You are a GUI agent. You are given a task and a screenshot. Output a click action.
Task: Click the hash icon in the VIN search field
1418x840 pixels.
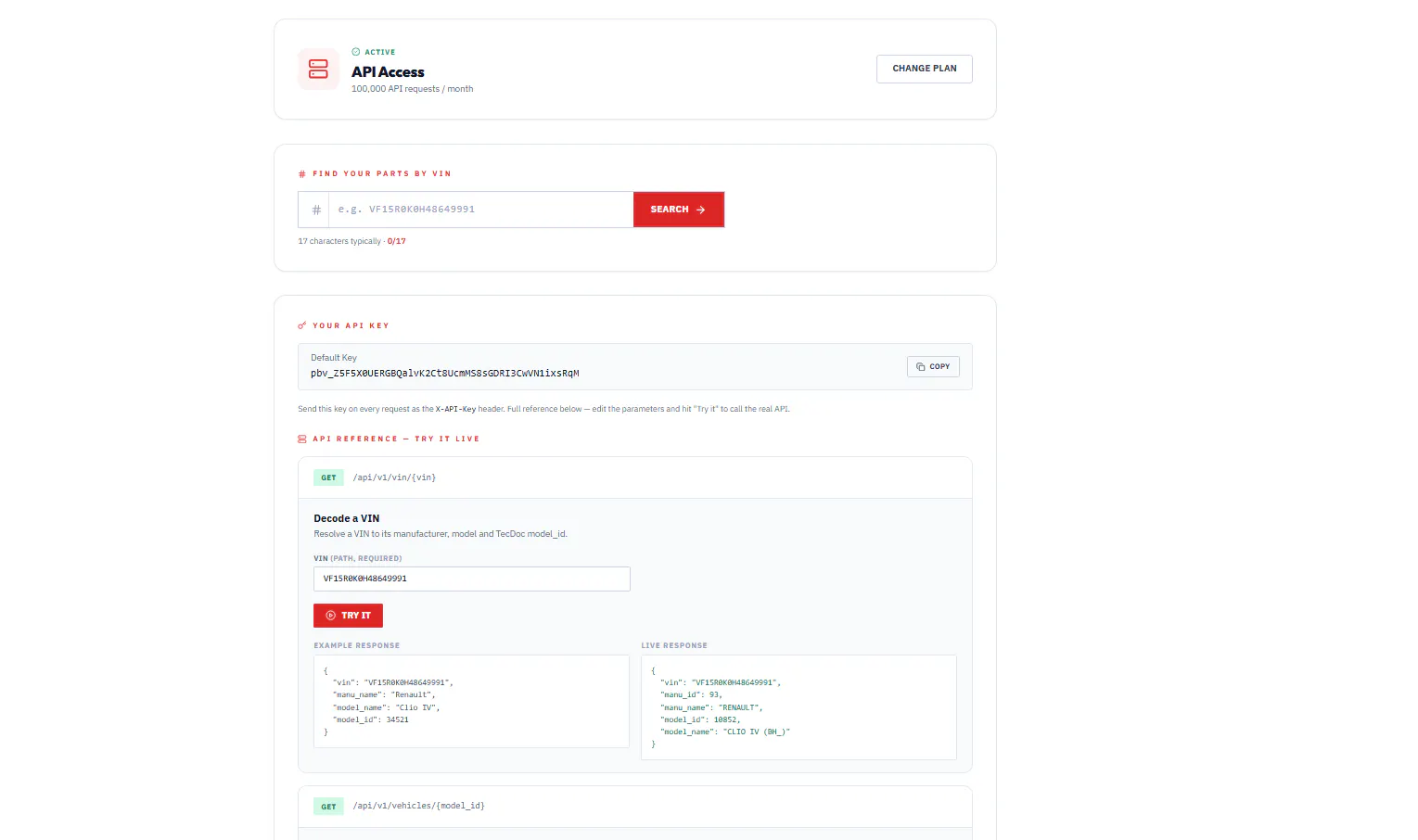(x=316, y=210)
